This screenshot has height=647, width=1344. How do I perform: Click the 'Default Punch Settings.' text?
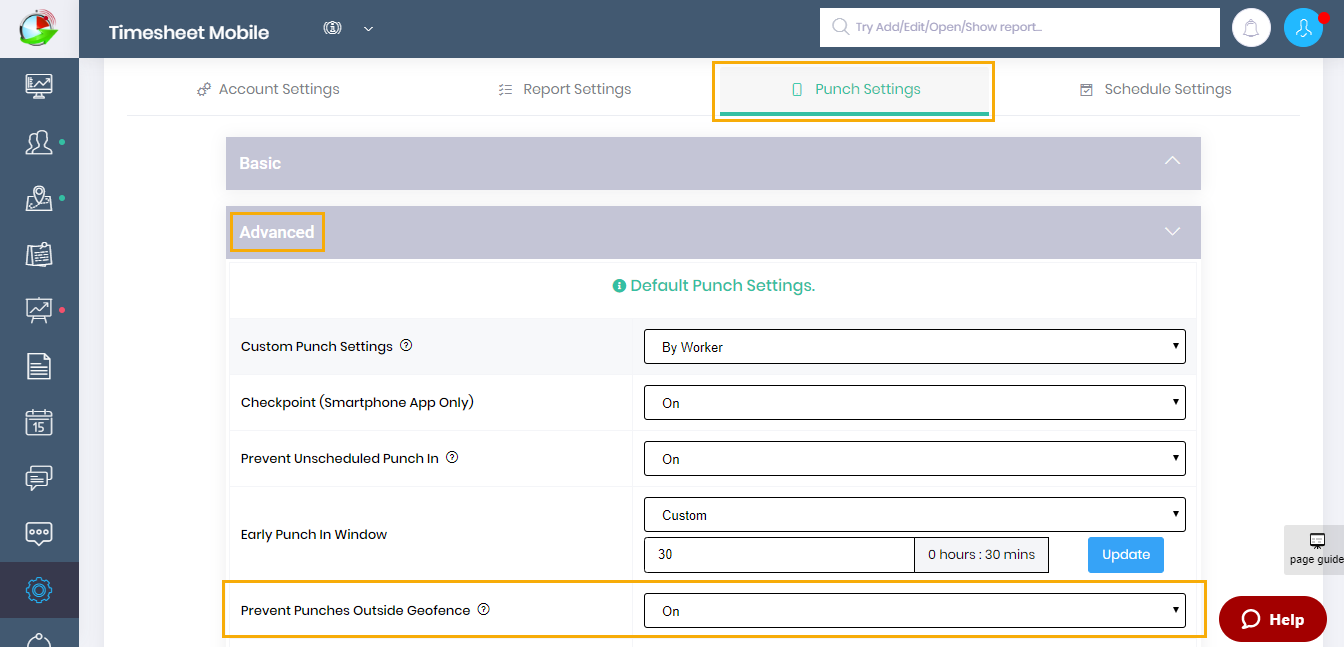tap(723, 286)
